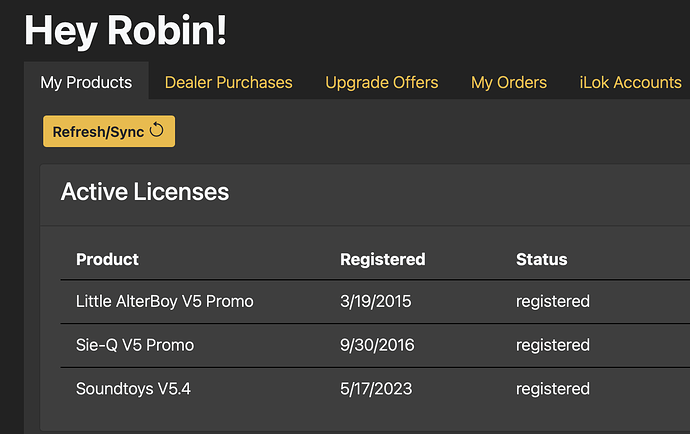
Task: Click the Soundtoys V5.4 registered status
Action: pyautogui.click(x=552, y=389)
